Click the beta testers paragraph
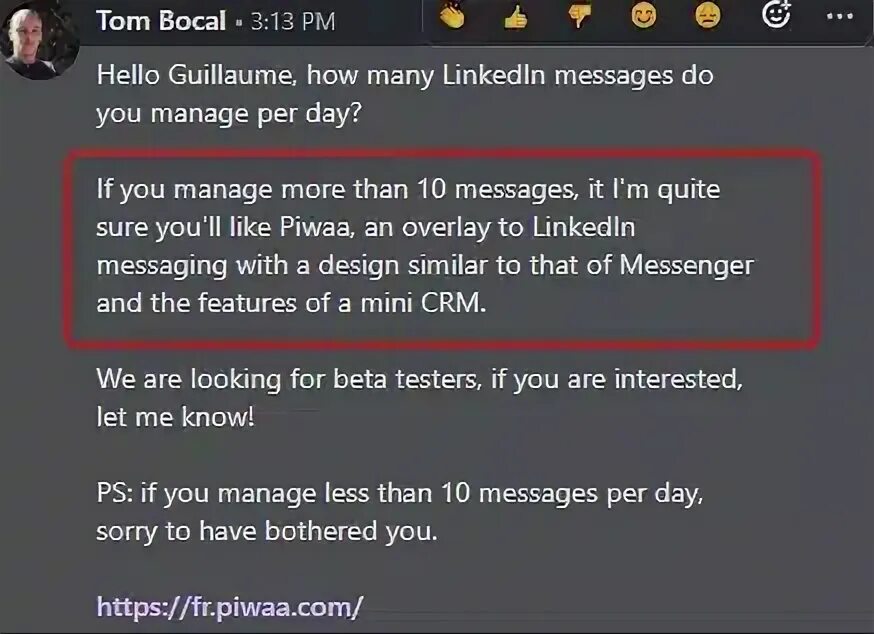This screenshot has width=874, height=634. tap(420, 398)
